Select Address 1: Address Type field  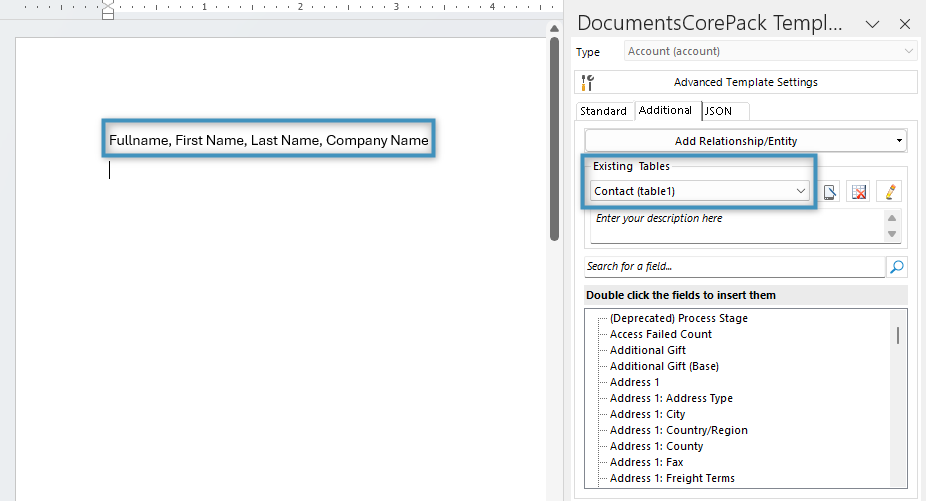[671, 398]
